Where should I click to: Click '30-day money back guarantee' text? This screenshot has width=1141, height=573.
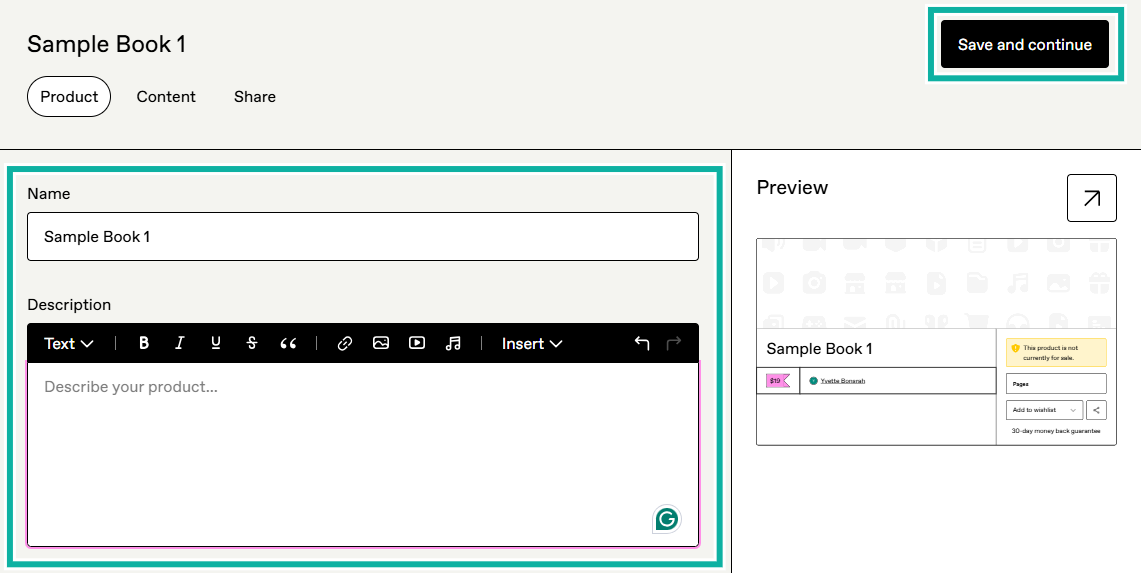click(1056, 431)
